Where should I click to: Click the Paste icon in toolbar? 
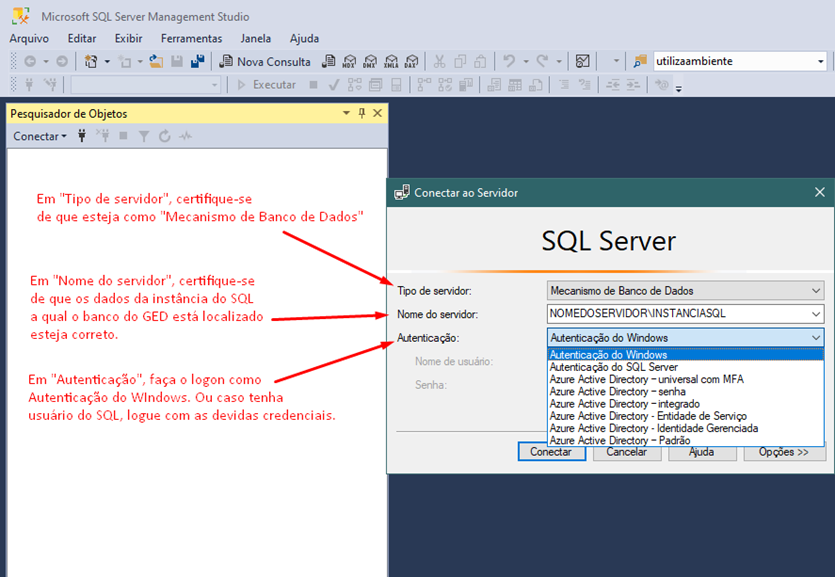click(x=480, y=62)
